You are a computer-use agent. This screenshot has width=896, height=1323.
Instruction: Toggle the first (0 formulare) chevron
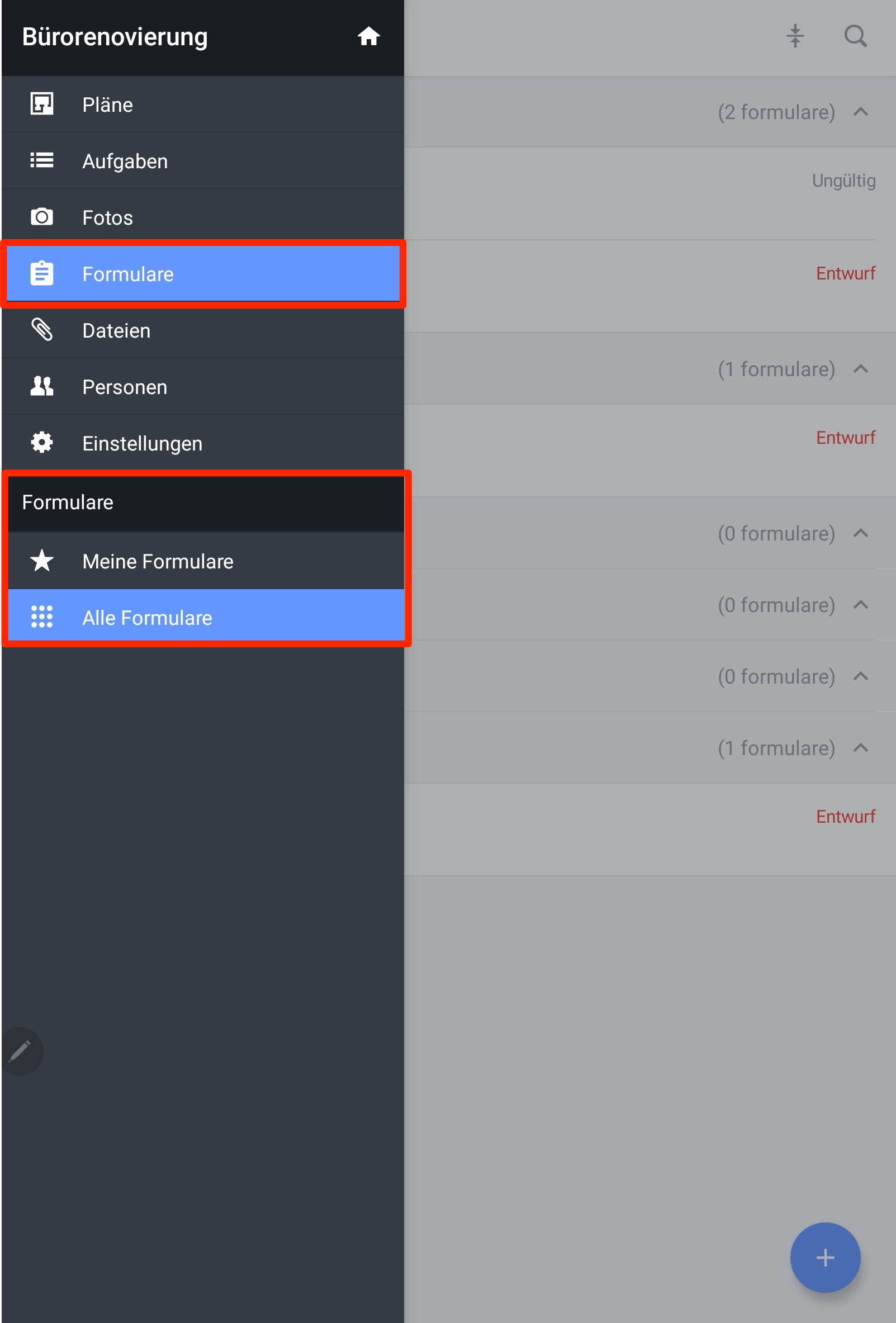pyautogui.click(x=861, y=533)
